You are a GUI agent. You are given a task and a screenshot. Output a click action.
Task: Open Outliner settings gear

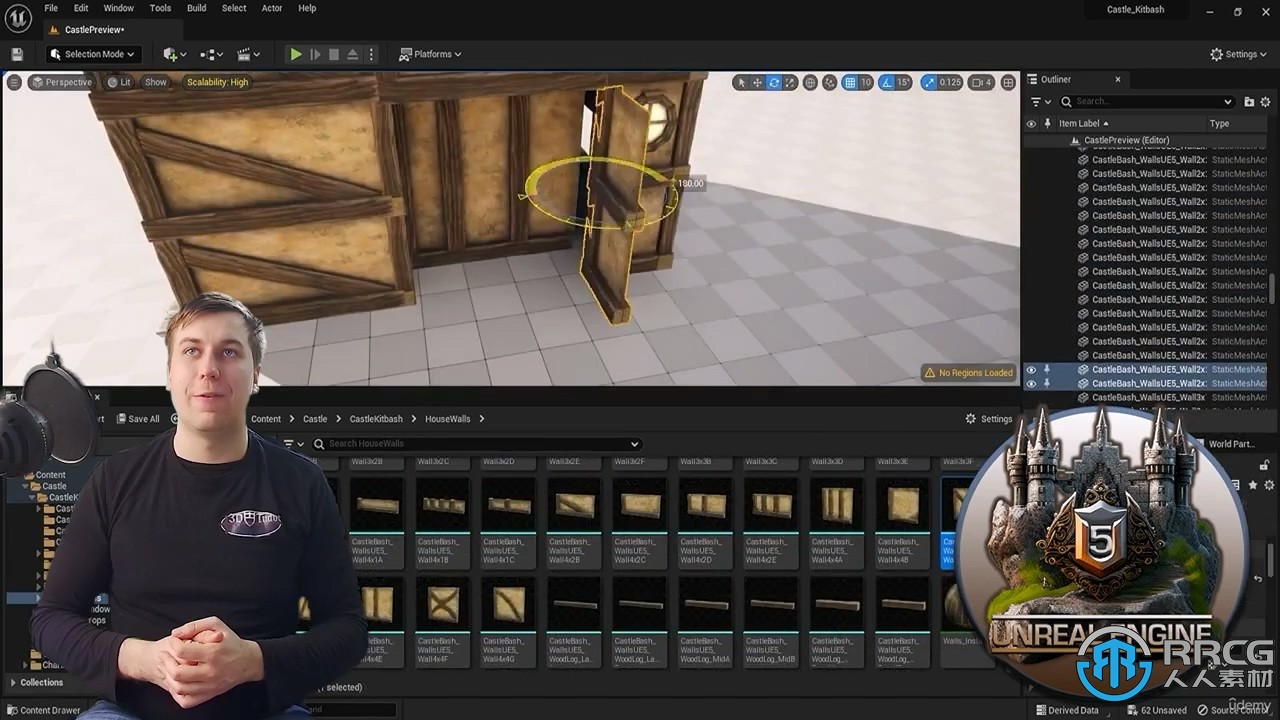point(1265,101)
